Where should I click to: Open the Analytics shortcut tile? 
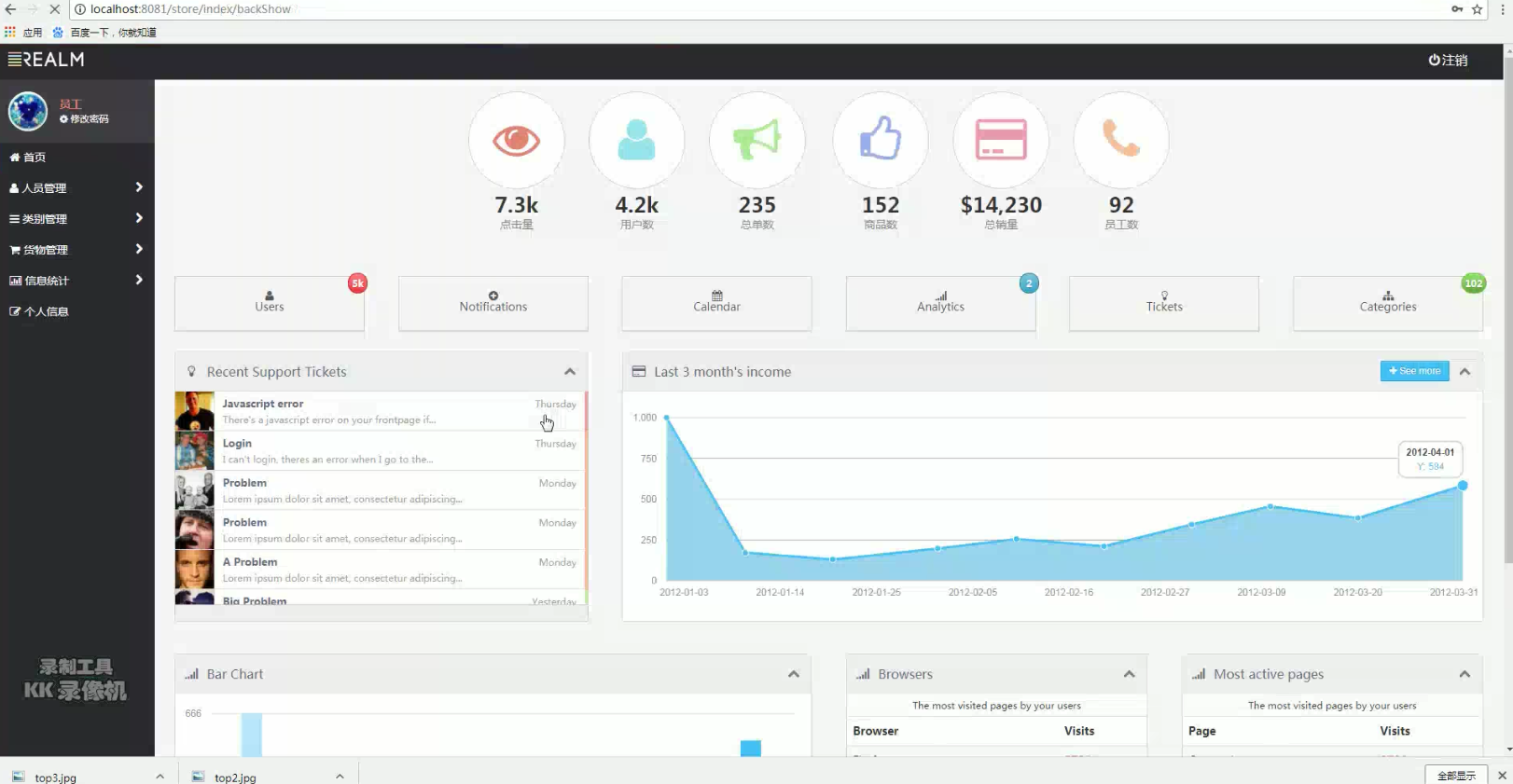coord(940,303)
